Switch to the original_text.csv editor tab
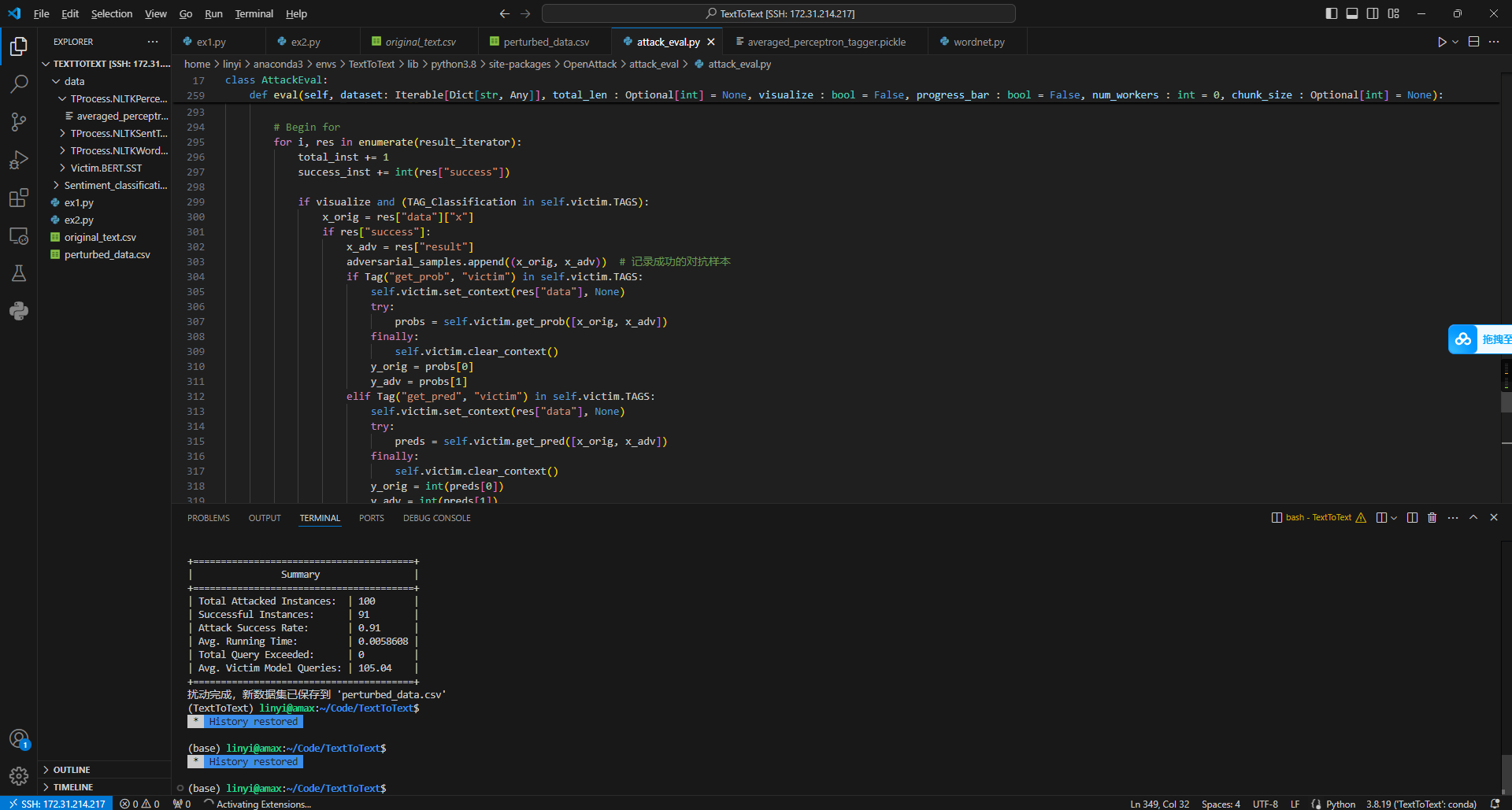The height and width of the screenshot is (810, 1512). (x=420, y=42)
